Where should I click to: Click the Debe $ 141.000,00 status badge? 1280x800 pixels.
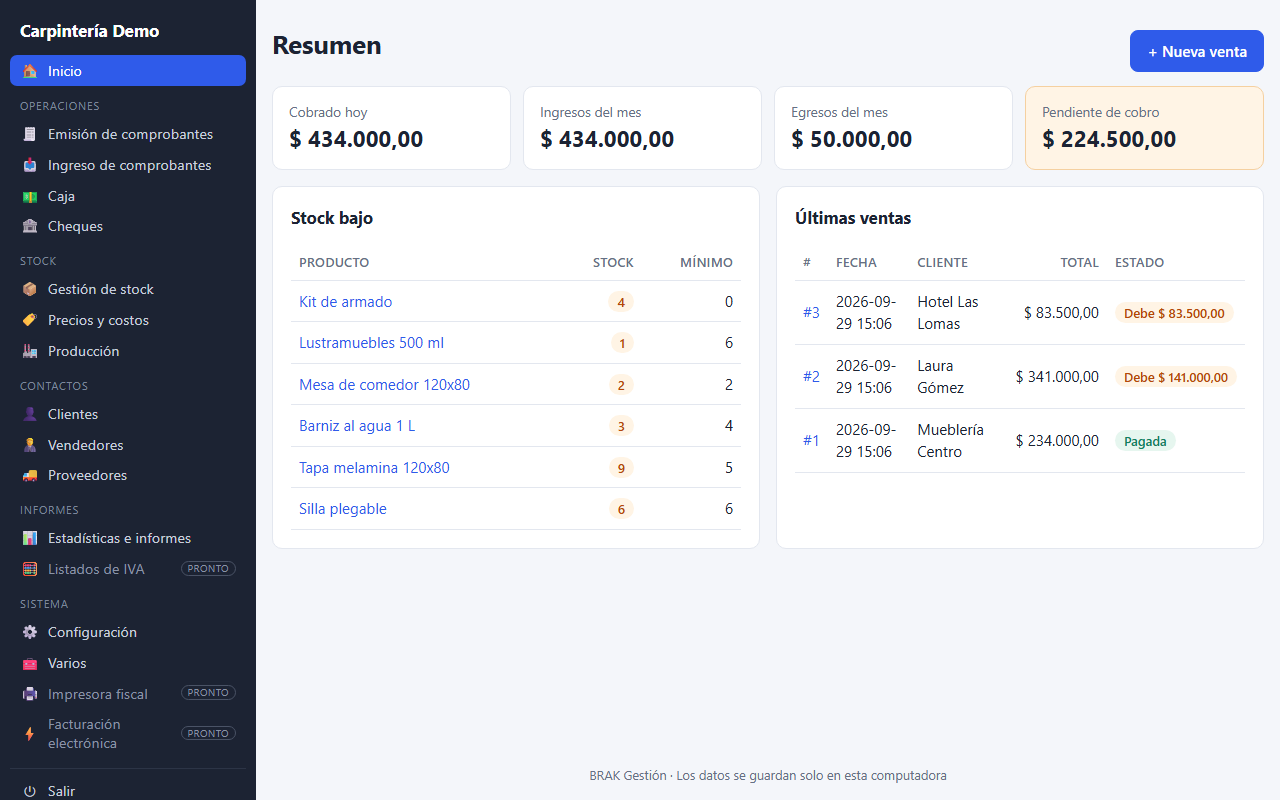coord(1176,377)
